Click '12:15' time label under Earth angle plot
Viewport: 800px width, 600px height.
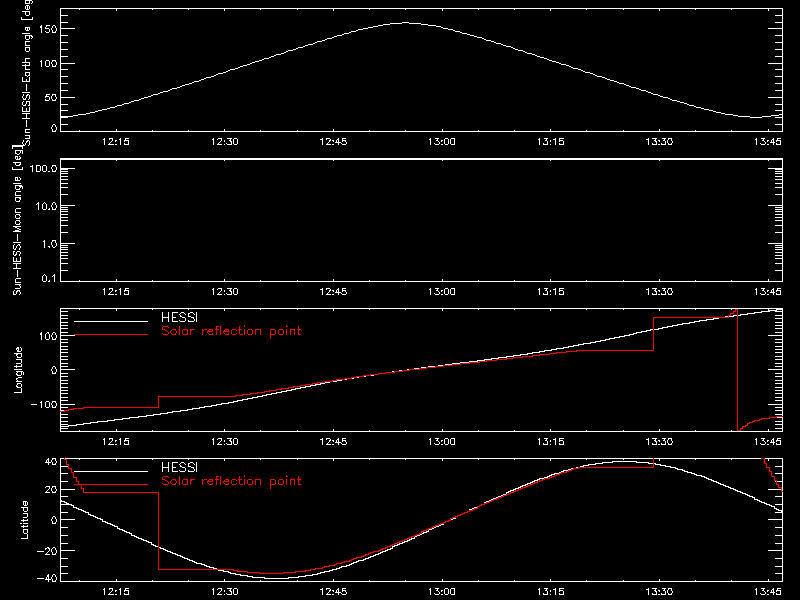point(116,142)
